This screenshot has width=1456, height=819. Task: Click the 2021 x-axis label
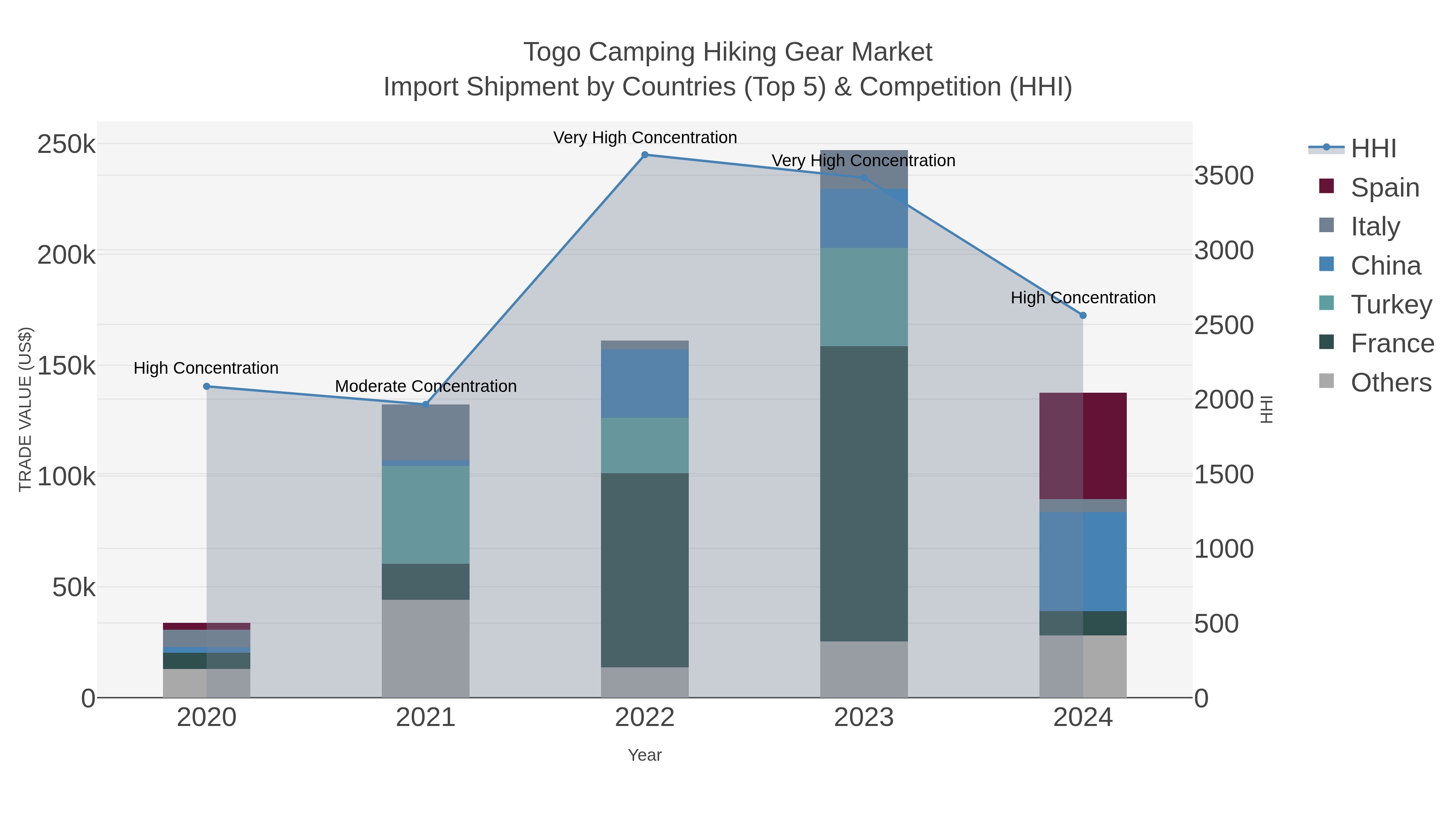point(425,718)
